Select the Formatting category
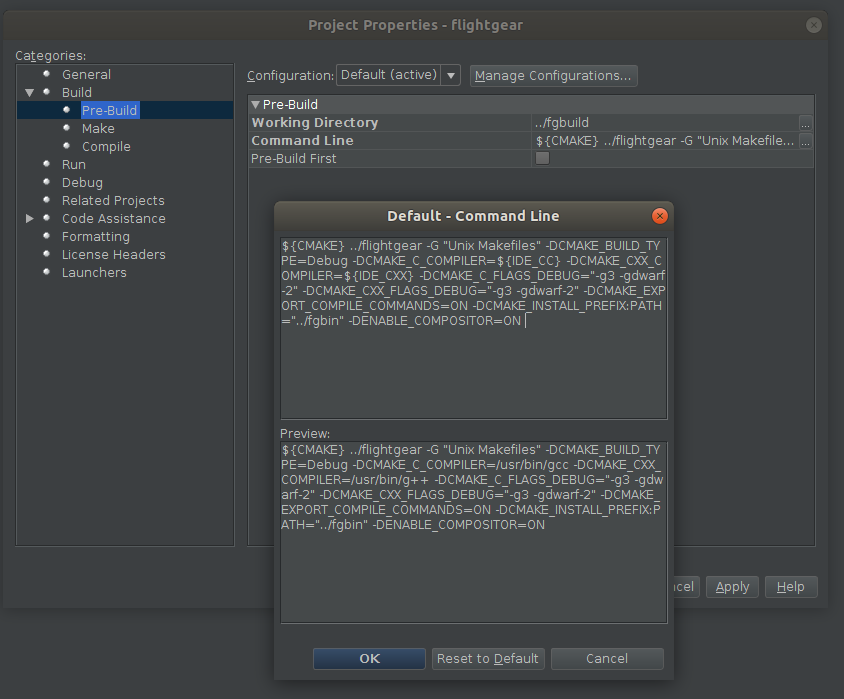The width and height of the screenshot is (844, 699). (95, 237)
